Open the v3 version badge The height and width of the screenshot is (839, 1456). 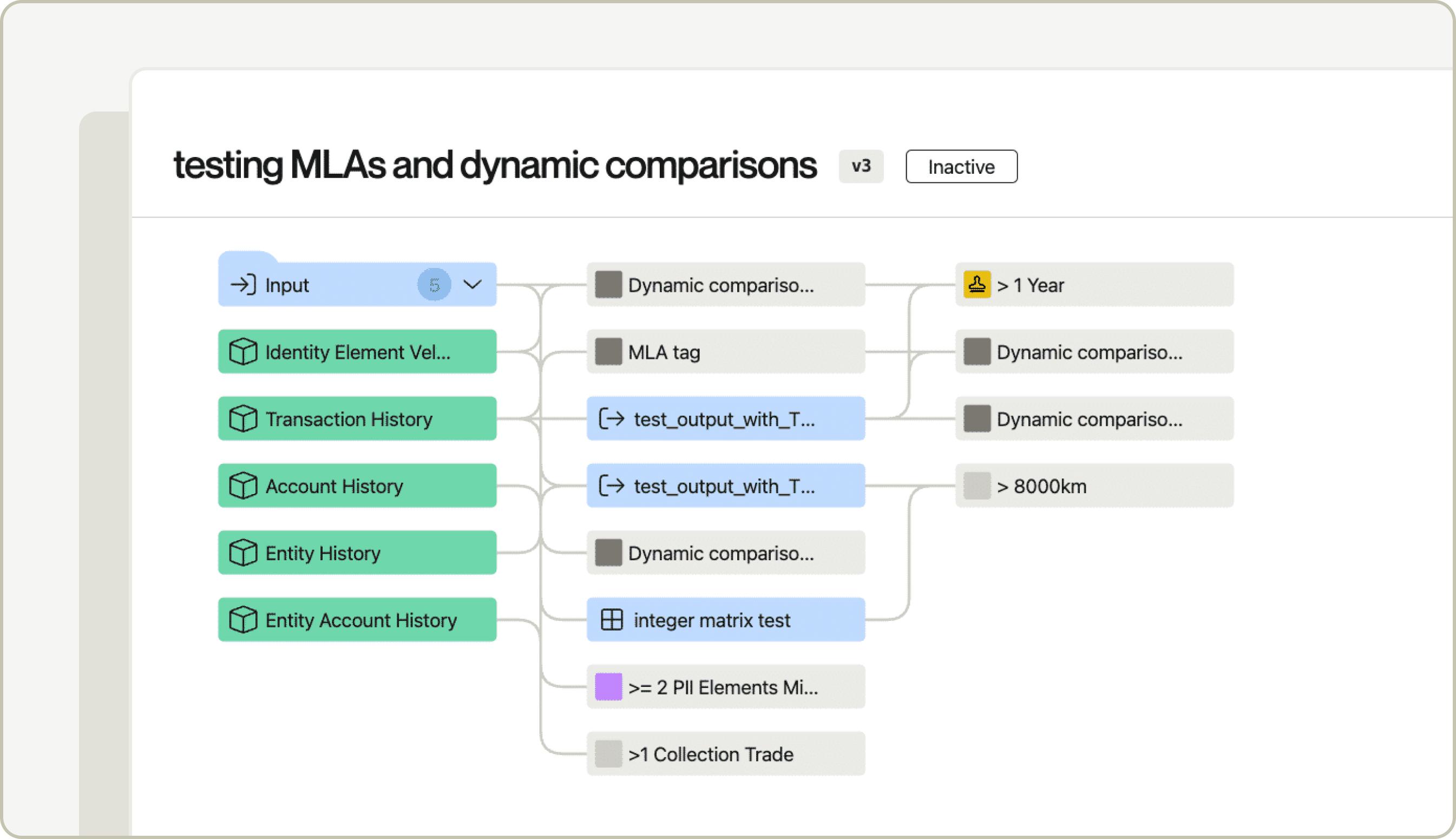point(861,167)
